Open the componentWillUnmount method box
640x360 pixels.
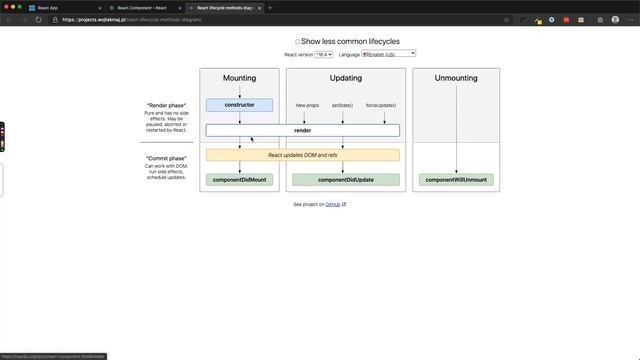pyautogui.click(x=456, y=180)
